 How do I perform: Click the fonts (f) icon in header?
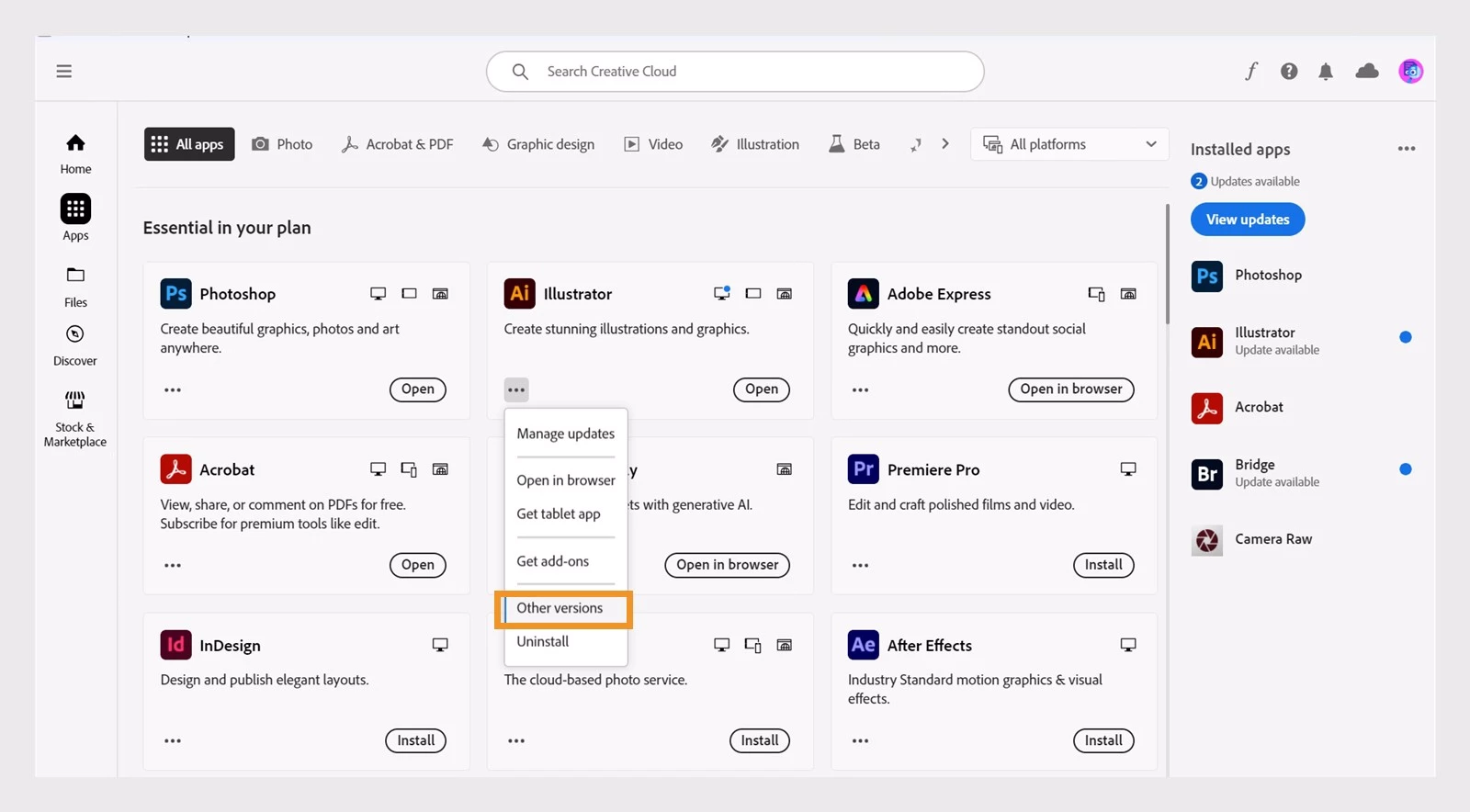[1251, 71]
